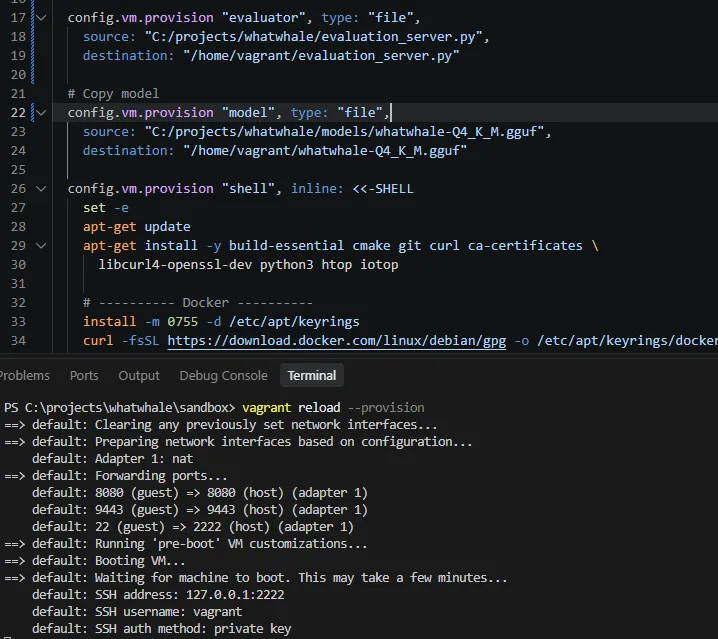Place cursor in the "# Copy model" comment

click(113, 94)
